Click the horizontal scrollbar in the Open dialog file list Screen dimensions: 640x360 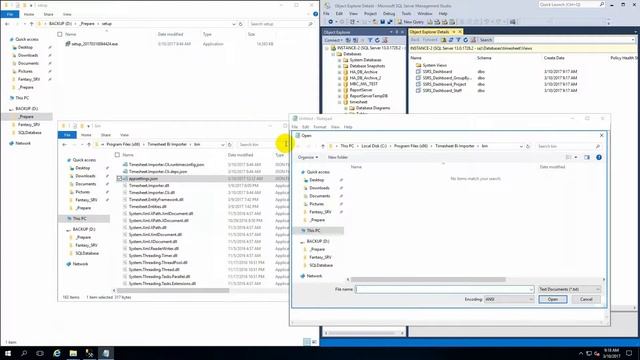coord(428,280)
